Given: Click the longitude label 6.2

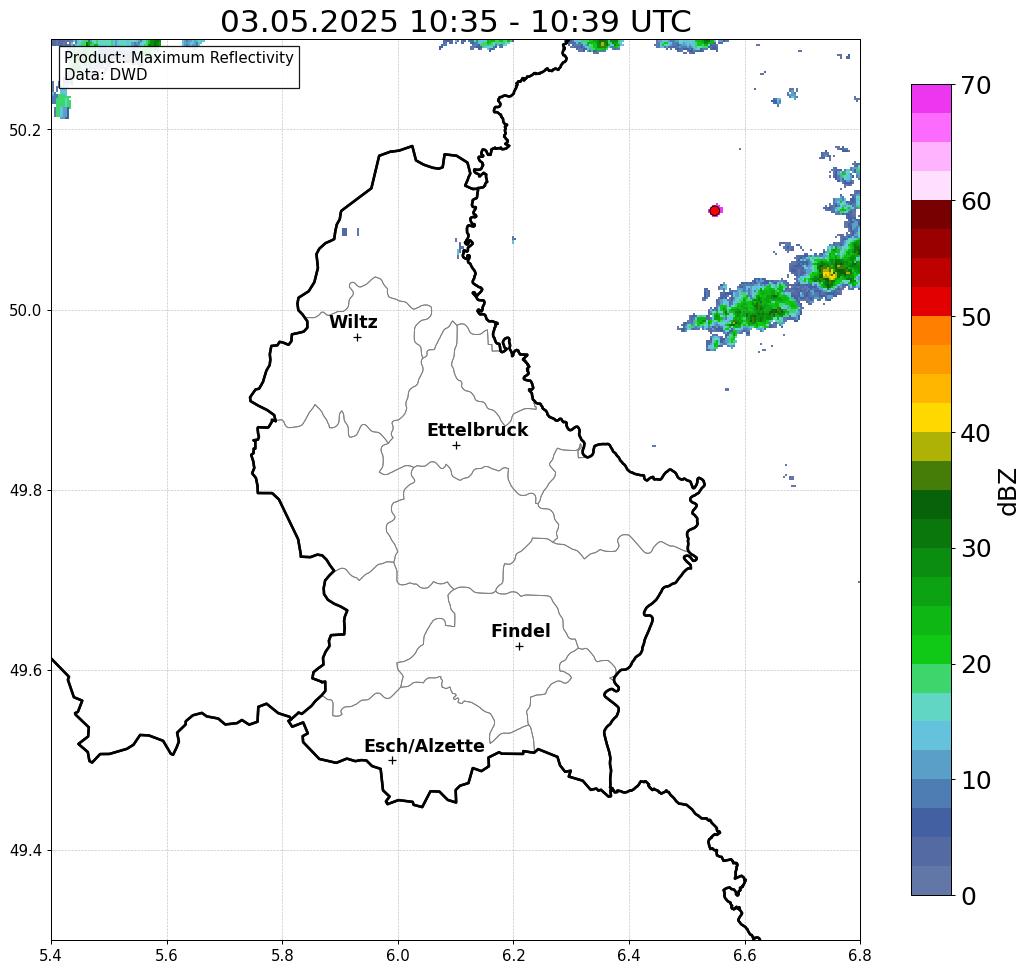Looking at the screenshot, I should coord(513,955).
